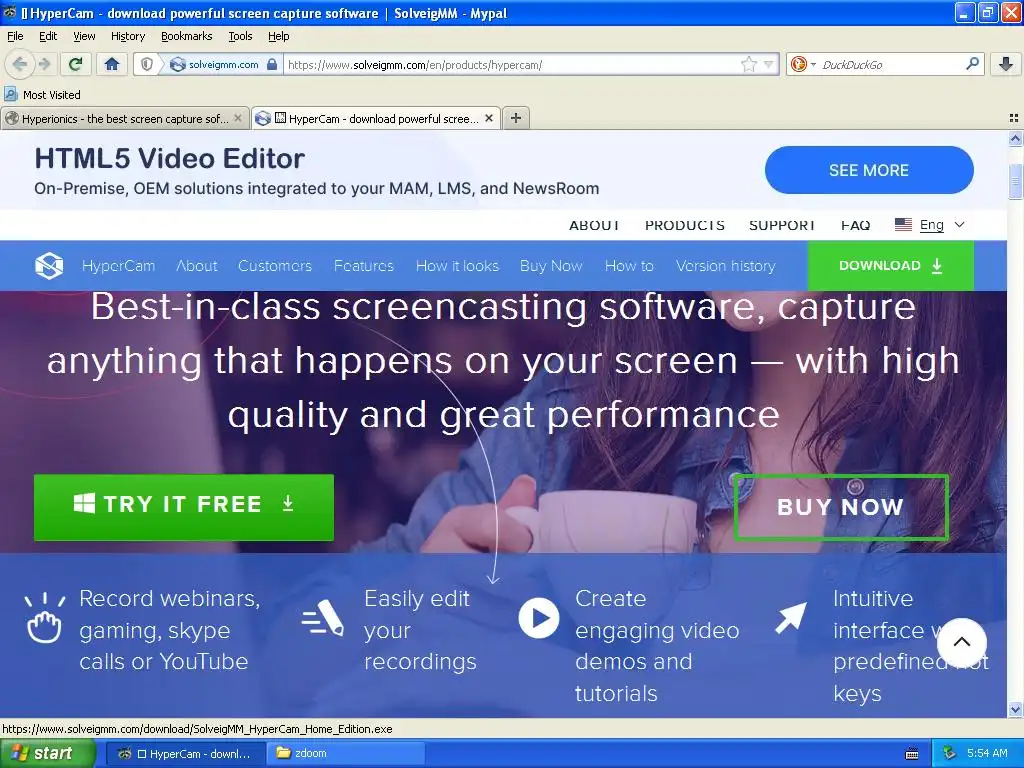This screenshot has height=768, width=1024.
Task: Click the DuckDuckGo search field
Action: [890, 65]
